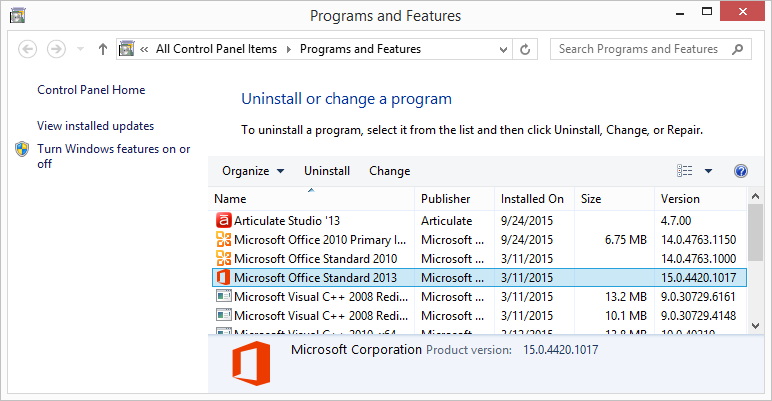The height and width of the screenshot is (401, 772).
Task: Click Change in the toolbar
Action: [389, 171]
